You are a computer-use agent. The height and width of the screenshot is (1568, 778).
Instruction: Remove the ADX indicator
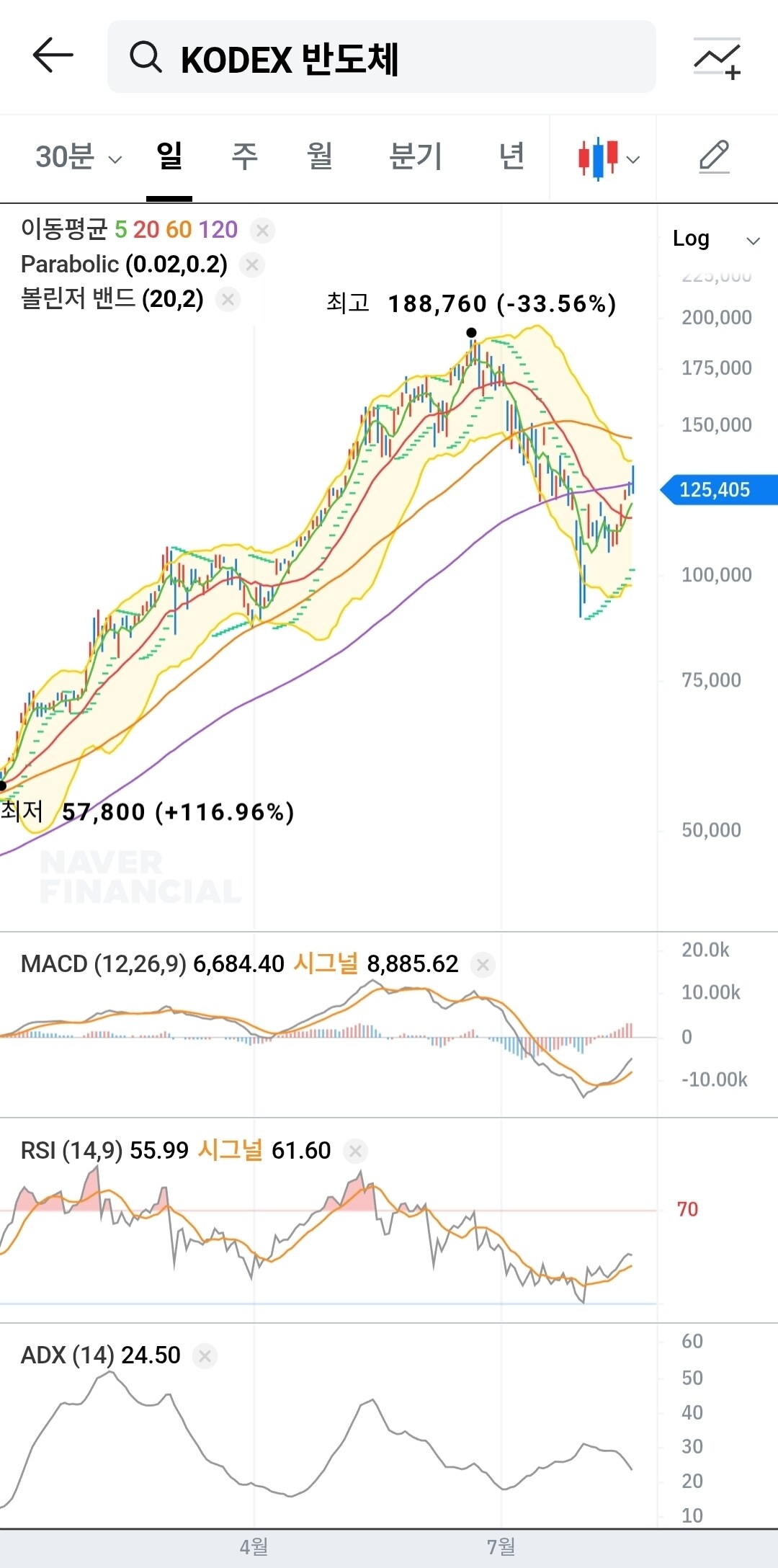point(205,1356)
